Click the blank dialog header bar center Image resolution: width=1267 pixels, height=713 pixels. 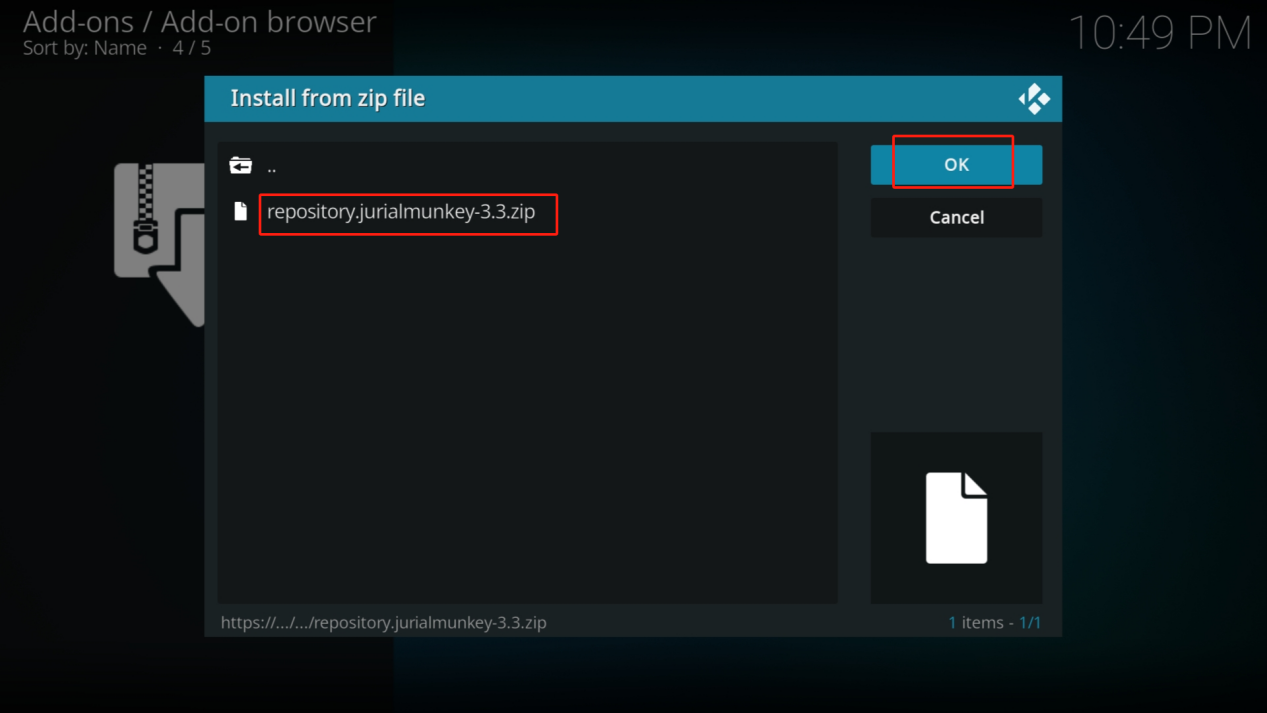click(x=700, y=99)
